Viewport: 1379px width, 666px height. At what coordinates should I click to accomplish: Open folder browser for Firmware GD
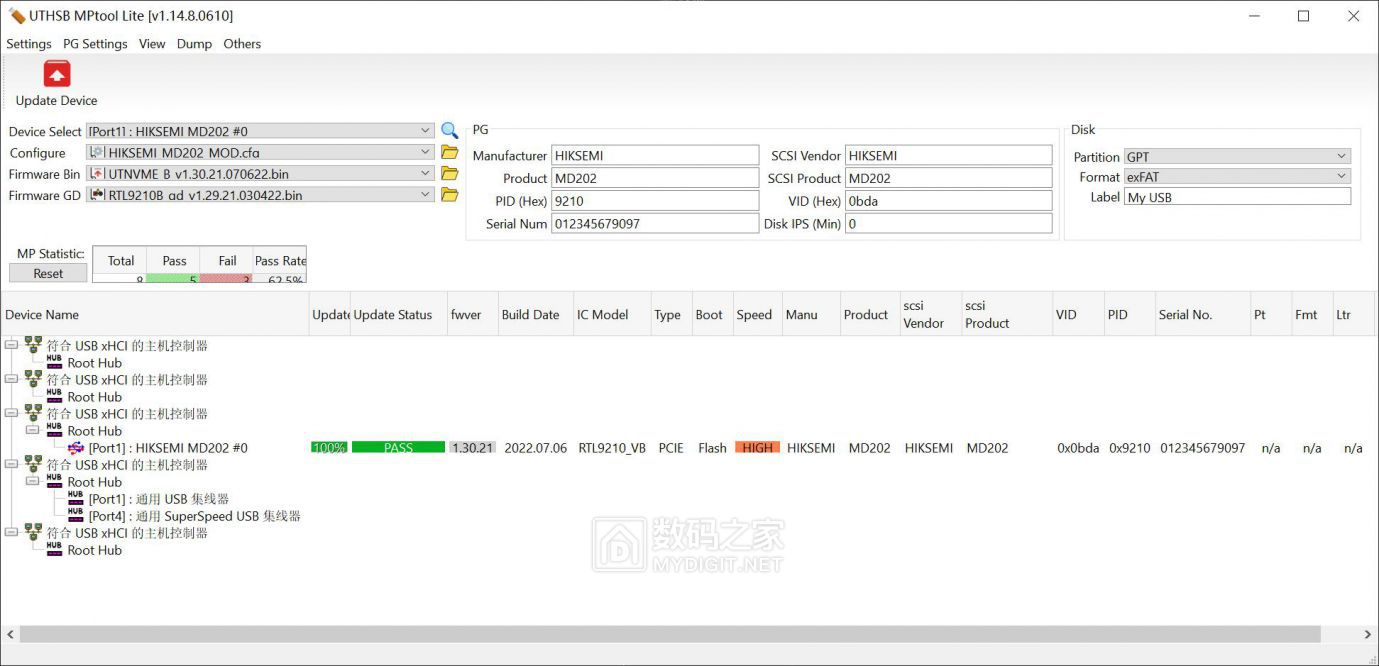click(x=449, y=196)
